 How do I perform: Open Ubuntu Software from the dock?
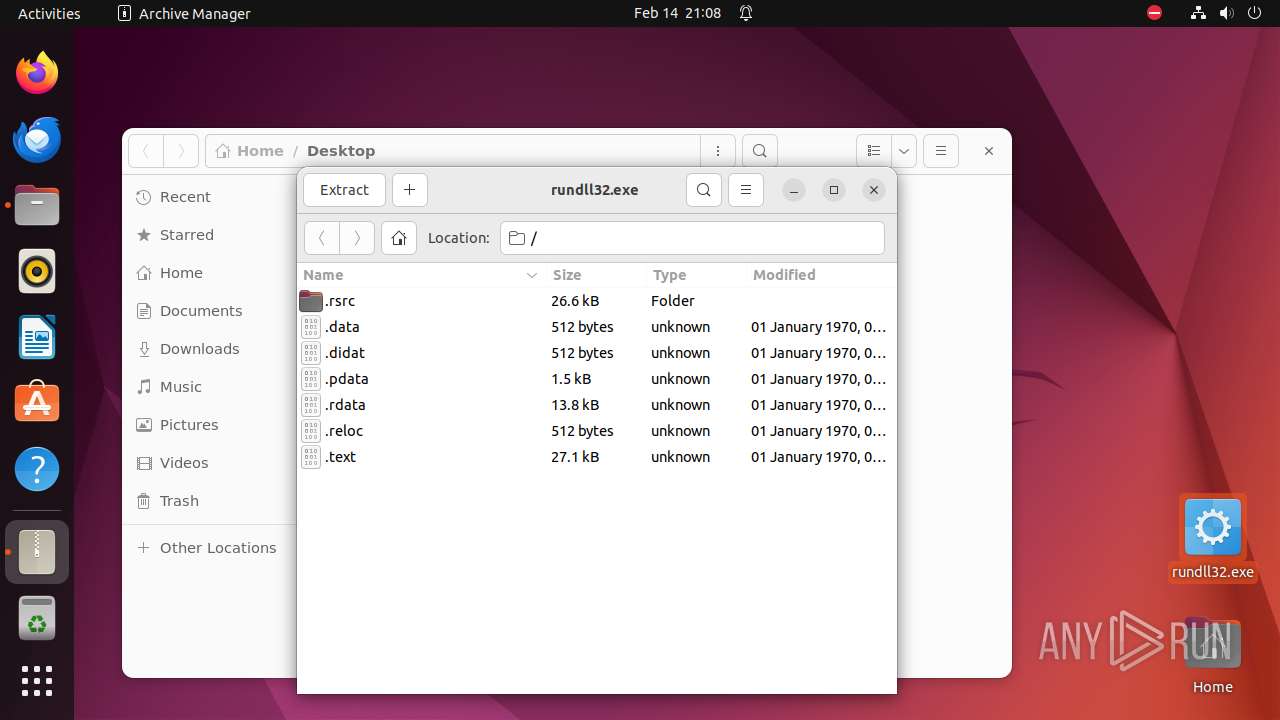pyautogui.click(x=37, y=403)
